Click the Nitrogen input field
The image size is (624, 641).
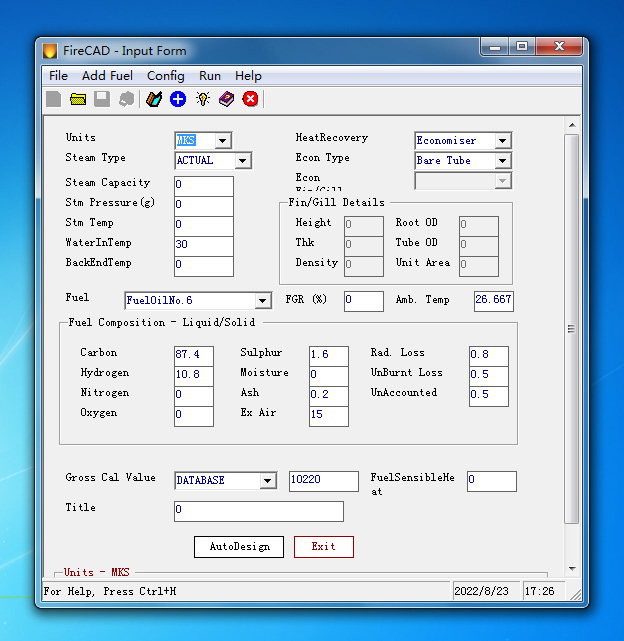[x=194, y=396]
